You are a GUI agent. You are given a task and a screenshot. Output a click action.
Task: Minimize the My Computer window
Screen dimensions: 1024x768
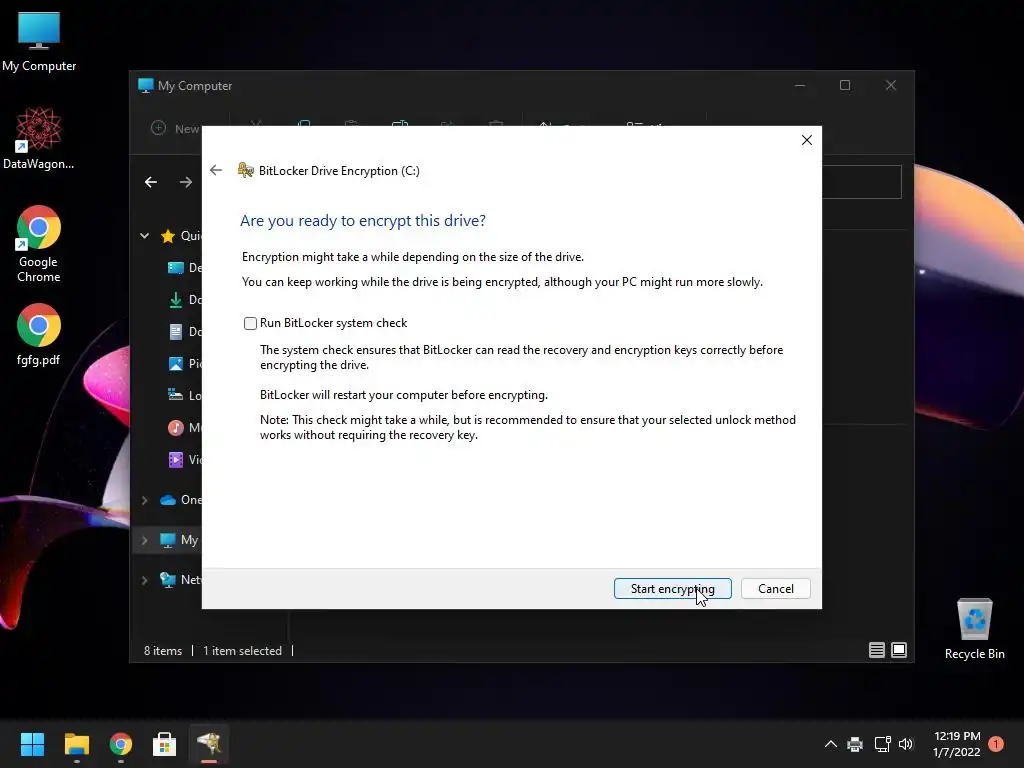coord(799,86)
